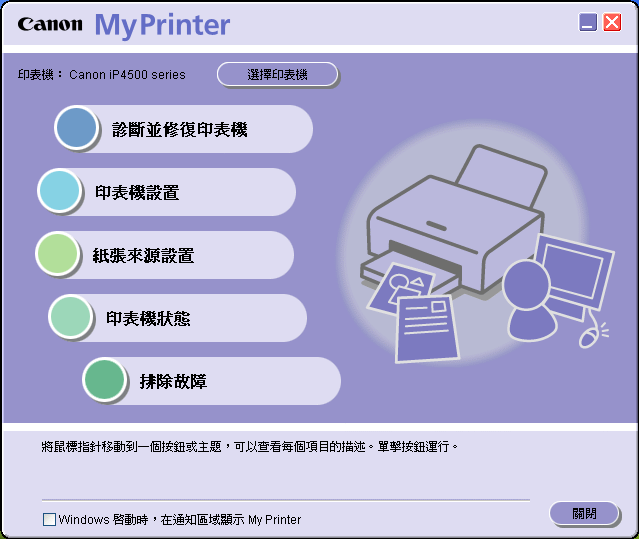Click the blue circle beside 診斷並修復印表機

click(x=76, y=128)
